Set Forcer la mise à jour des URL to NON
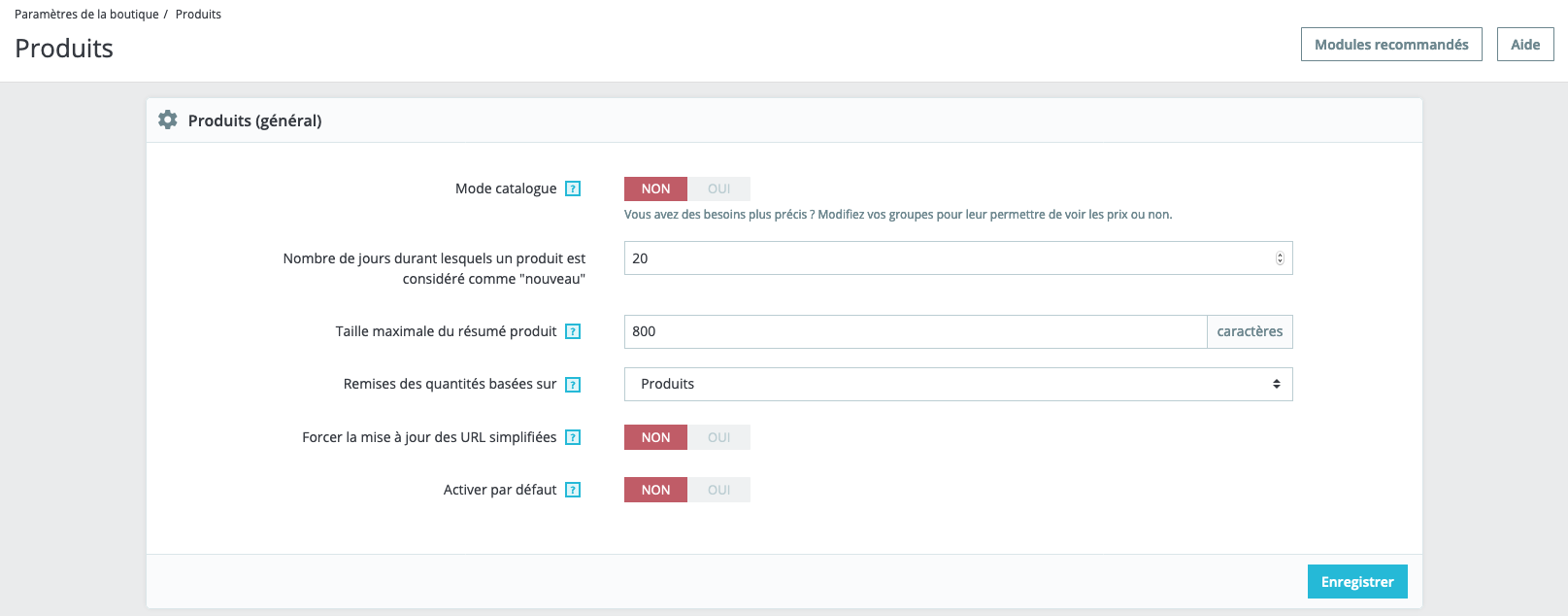 pos(655,437)
